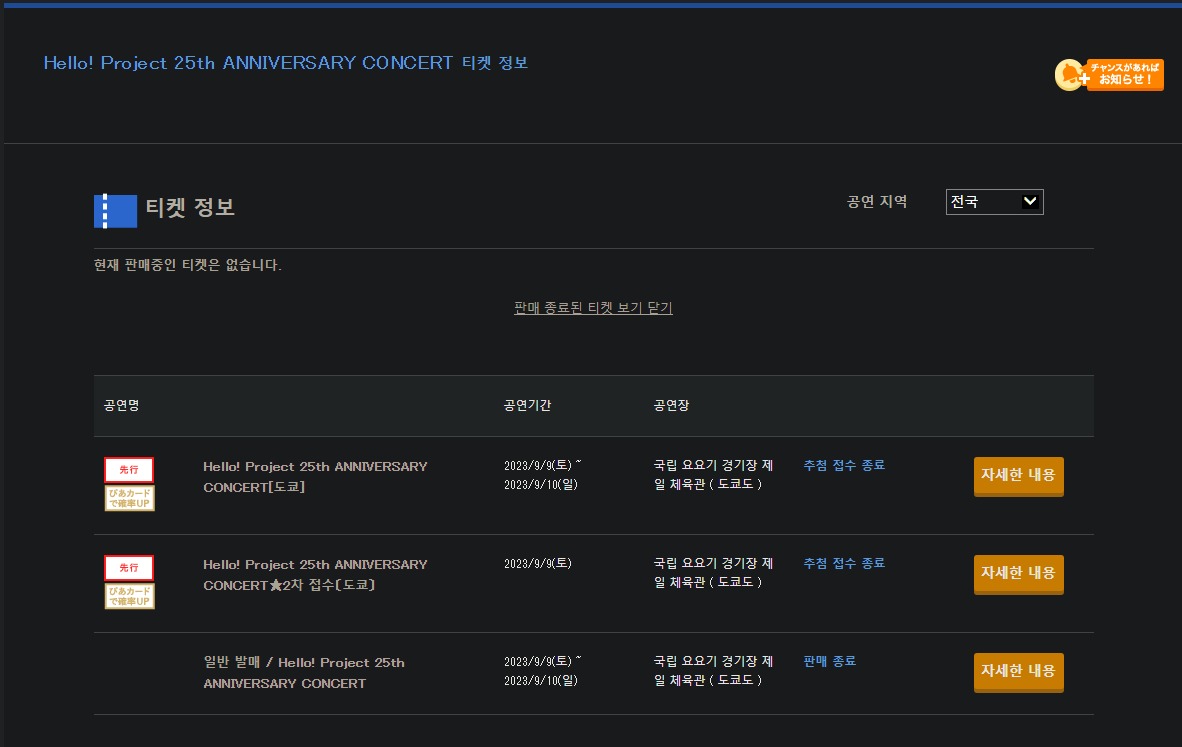
Task: Click the 공연명 column header
Action: point(121,406)
